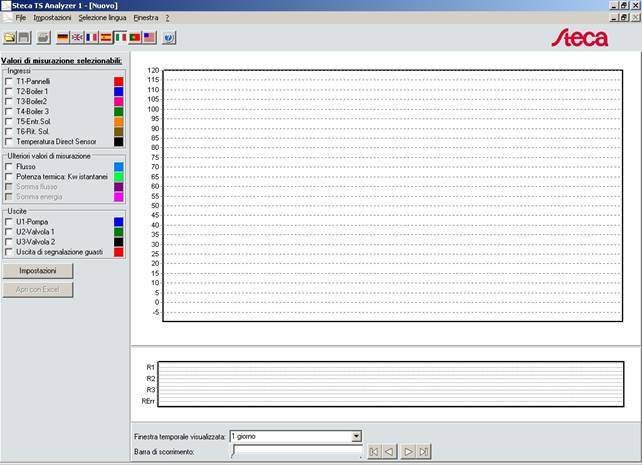
Task: Select the Portuguese flag language icon
Action: [x=135, y=38]
